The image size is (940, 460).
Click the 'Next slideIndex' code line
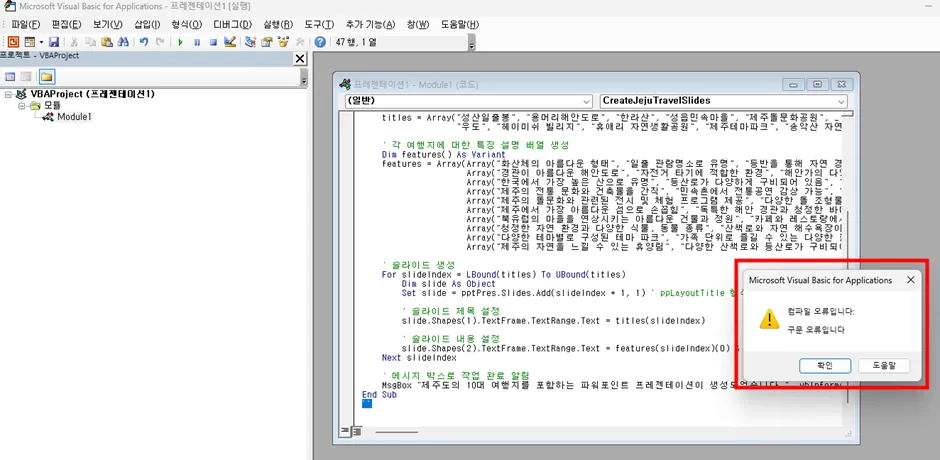pos(418,358)
